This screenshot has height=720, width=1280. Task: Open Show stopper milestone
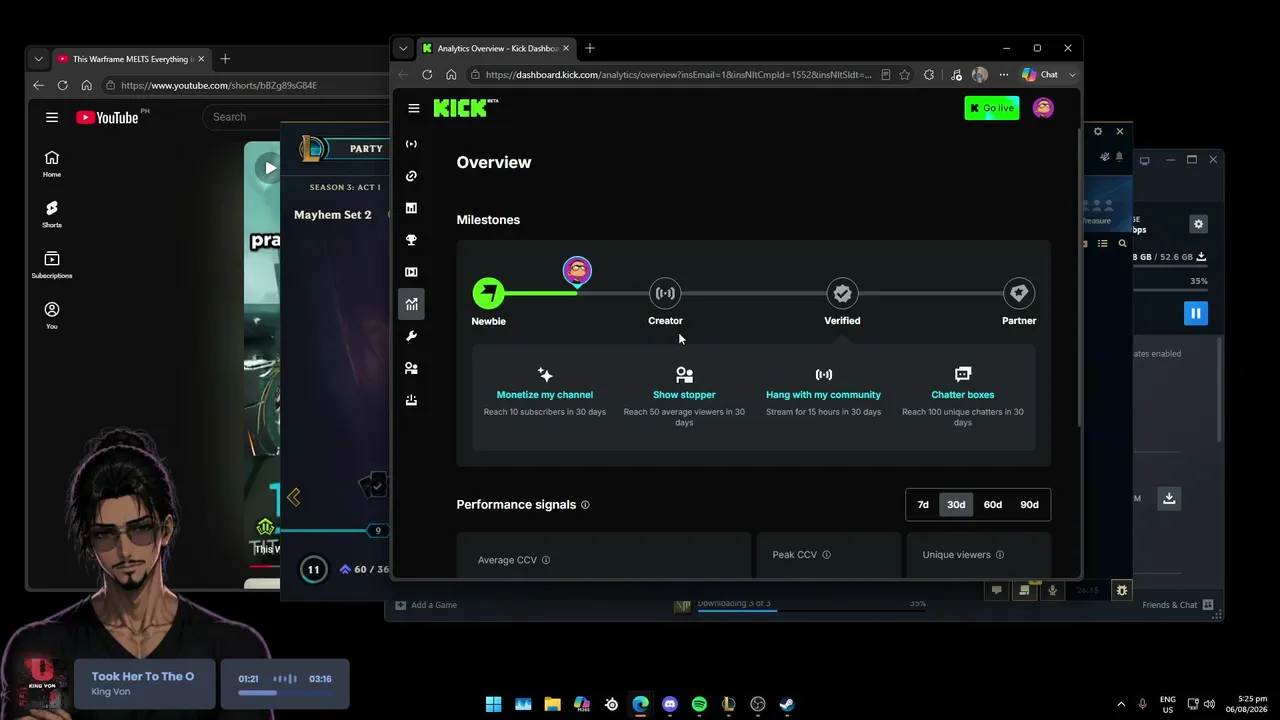tap(684, 395)
